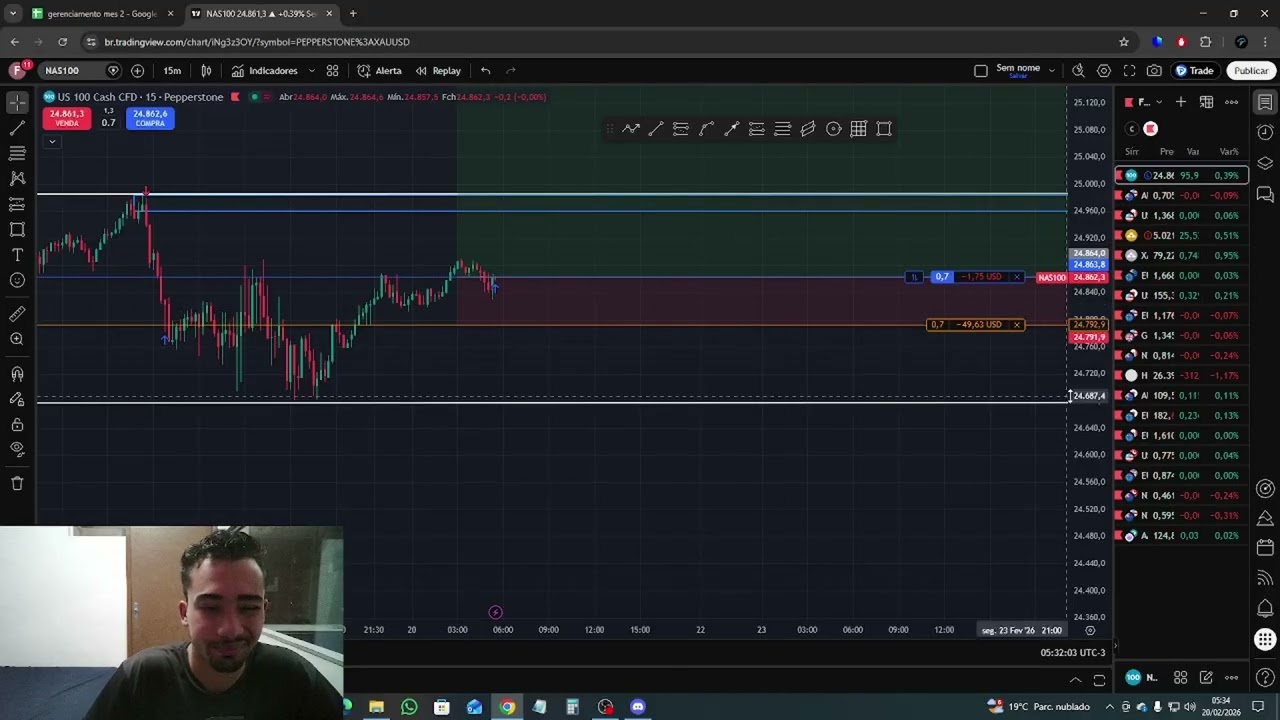
Task: Open the calendar panel in right sidebar
Action: 1265,548
